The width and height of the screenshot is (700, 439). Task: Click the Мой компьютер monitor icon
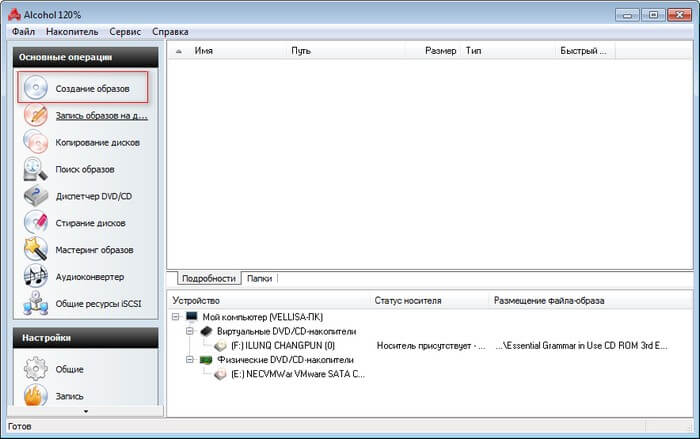(x=192, y=317)
